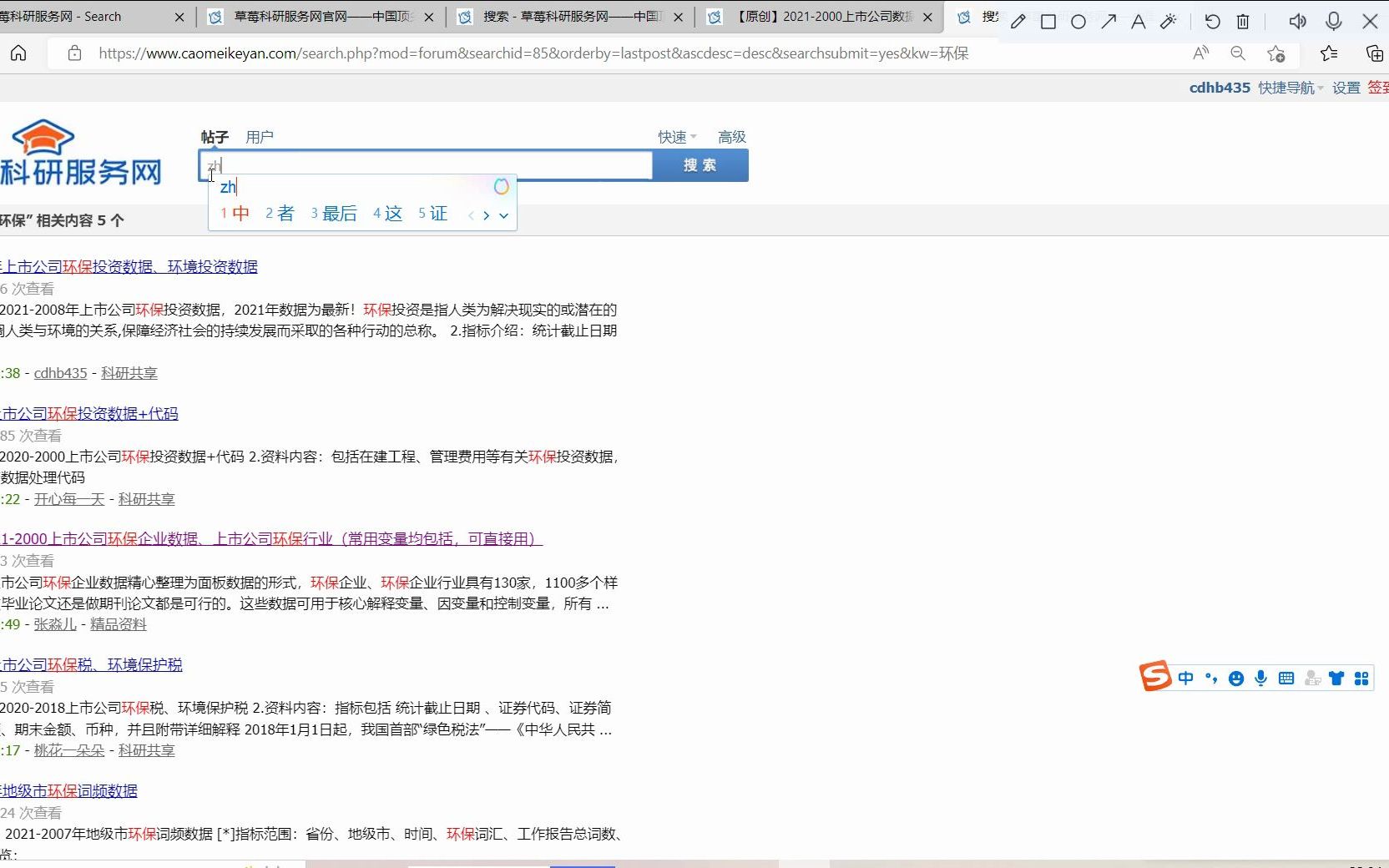Open '地级市环保词频数据' result
This screenshot has width=1389, height=868.
pos(69,791)
